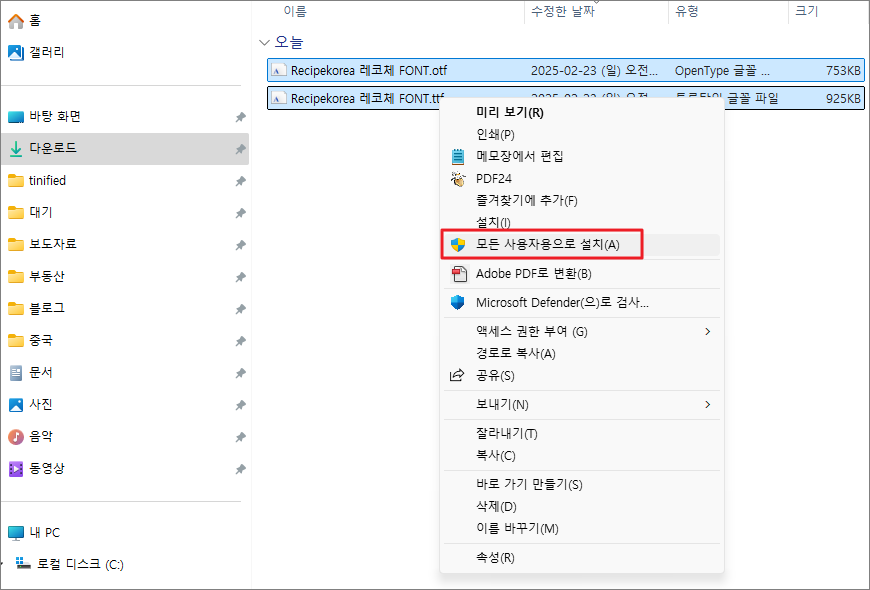Click the shield icon for 모든 사용자용으로 설치
This screenshot has height=590, width=870.
tap(458, 244)
